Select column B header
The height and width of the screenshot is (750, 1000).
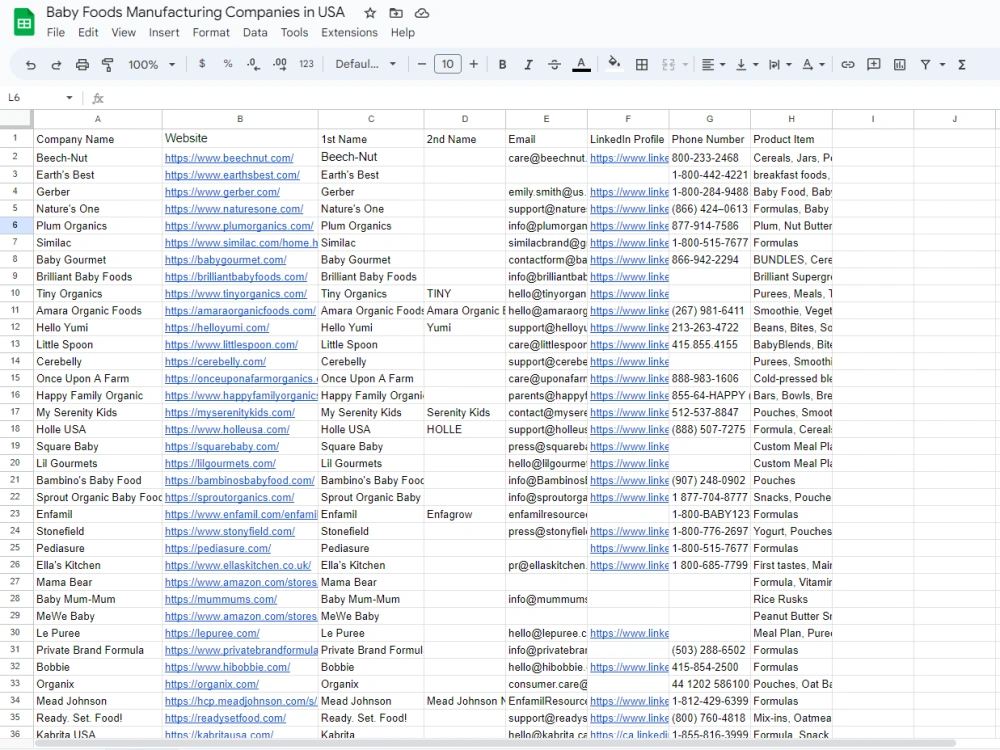pos(240,119)
